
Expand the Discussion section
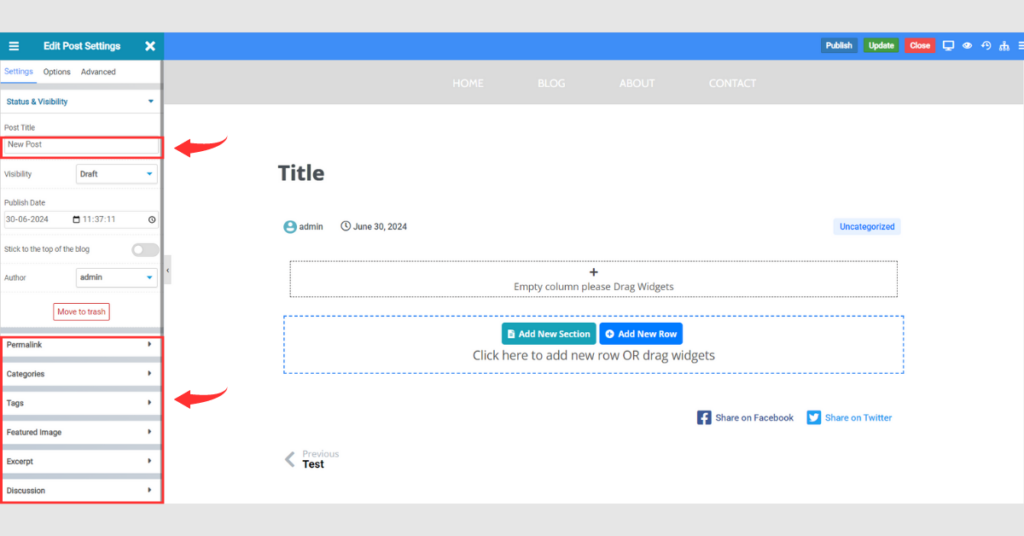[x=81, y=491]
